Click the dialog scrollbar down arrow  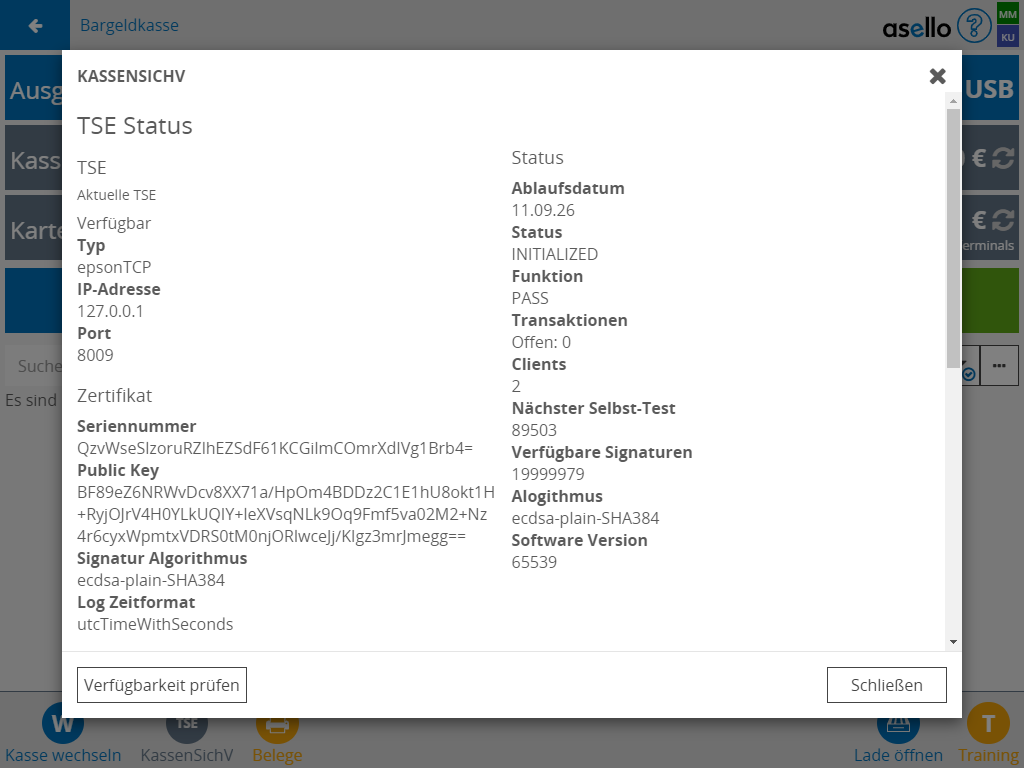pos(953,641)
